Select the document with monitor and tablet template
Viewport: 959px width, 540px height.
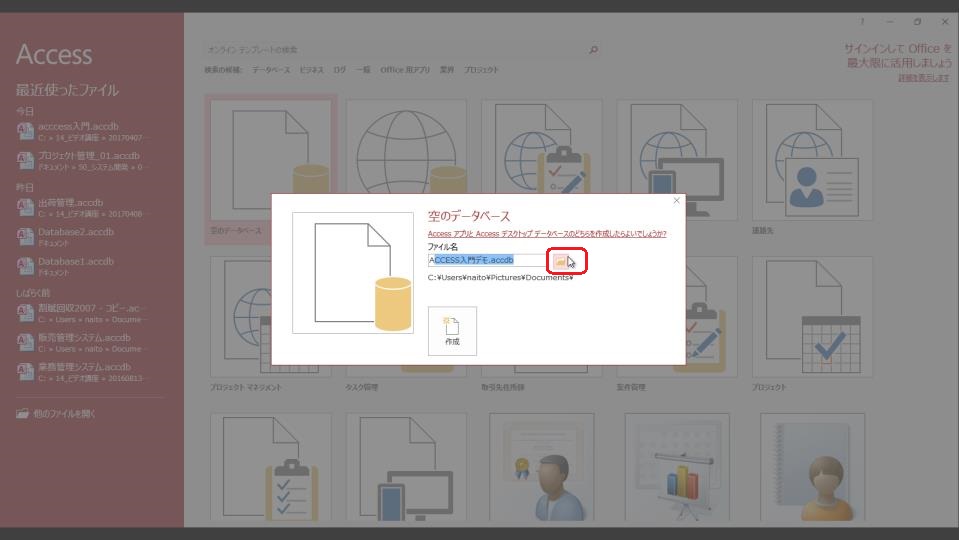(x=406, y=467)
